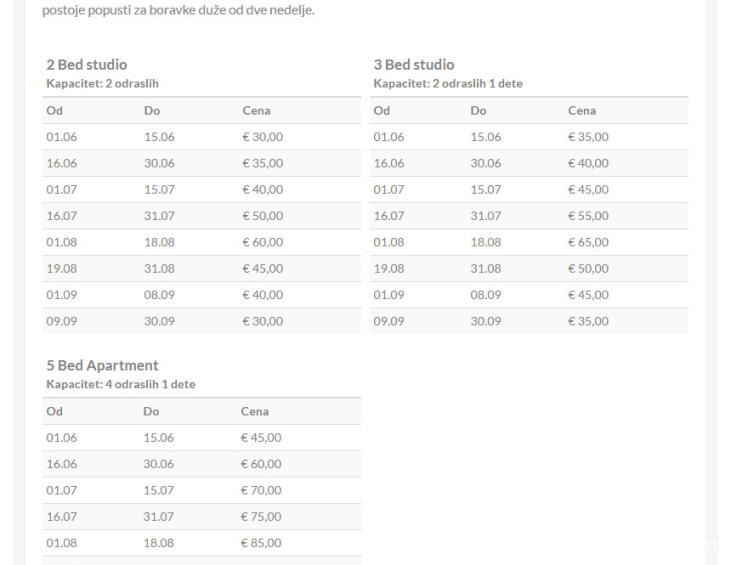This screenshot has height=565, width=731.
Task: Click the 3 Bed studio heading
Action: [414, 64]
